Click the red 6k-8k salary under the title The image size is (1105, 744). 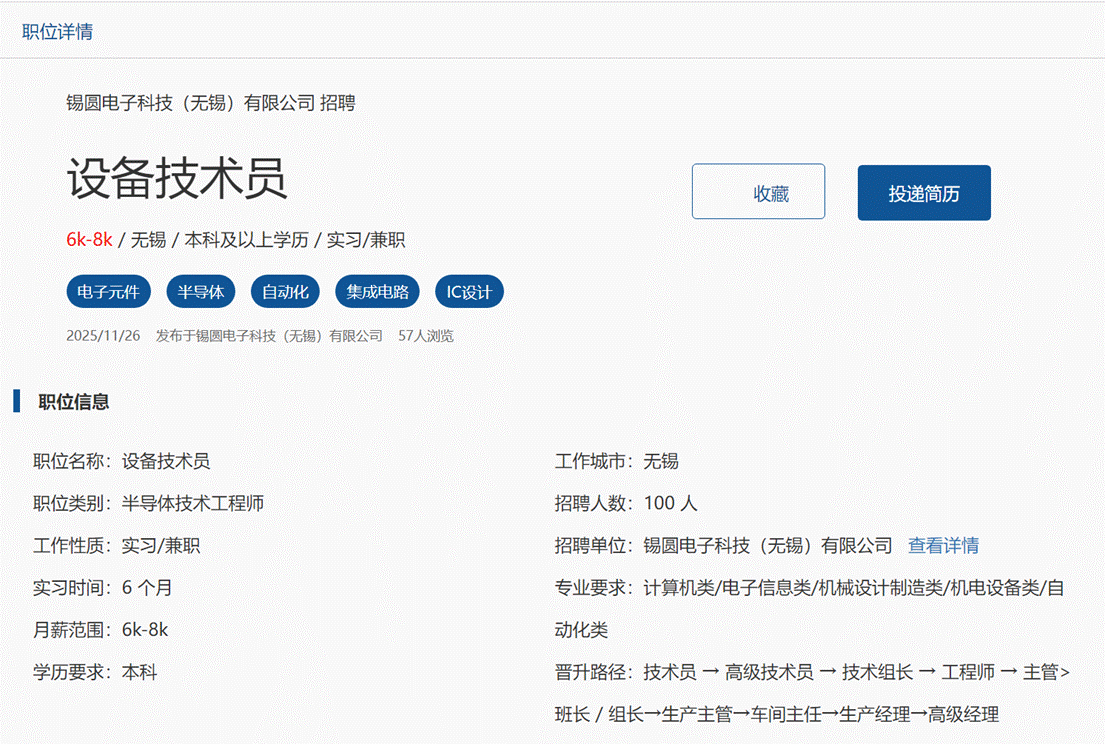tap(89, 240)
